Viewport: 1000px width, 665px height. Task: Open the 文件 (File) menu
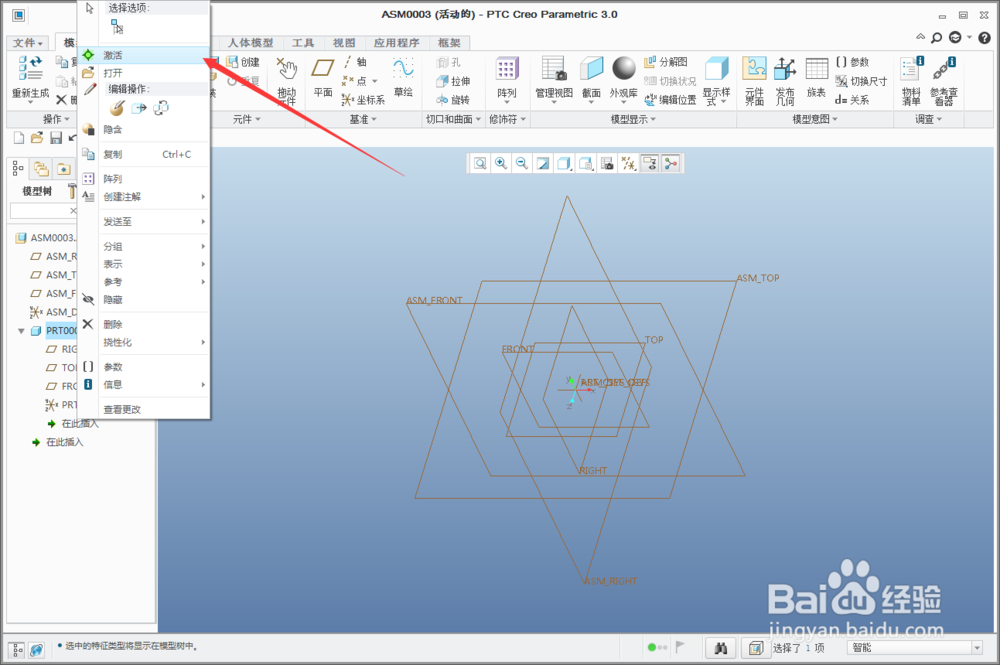pyautogui.click(x=28, y=43)
